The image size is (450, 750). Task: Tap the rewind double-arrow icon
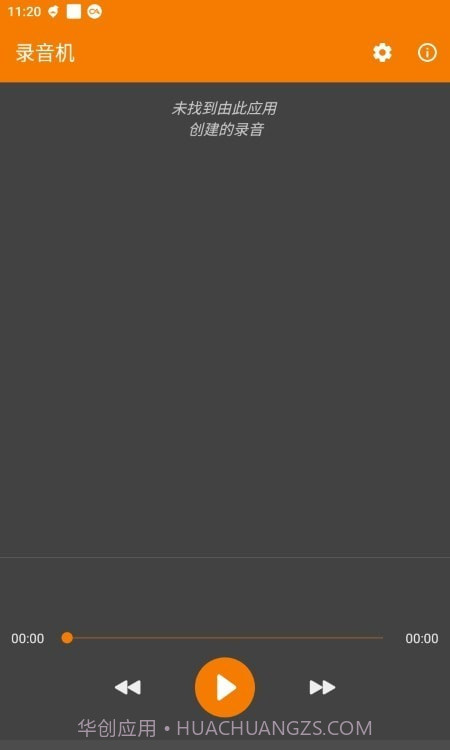(128, 687)
